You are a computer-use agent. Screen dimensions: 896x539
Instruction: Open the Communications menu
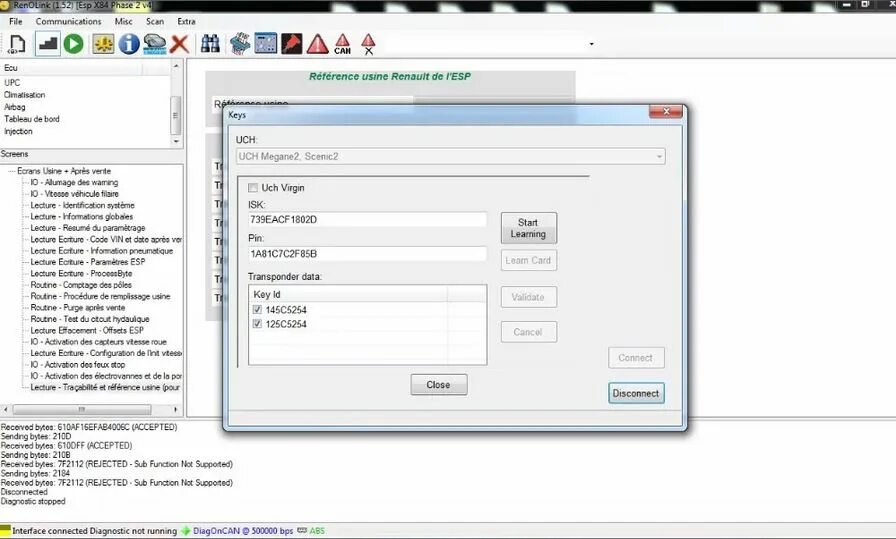(x=69, y=21)
